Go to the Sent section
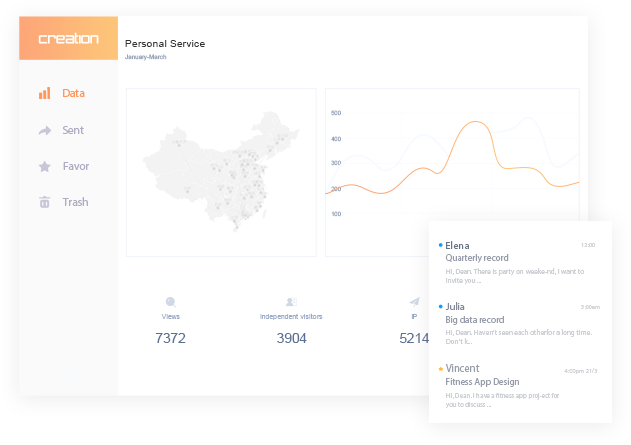Viewport: 631px width, 445px height. click(73, 130)
